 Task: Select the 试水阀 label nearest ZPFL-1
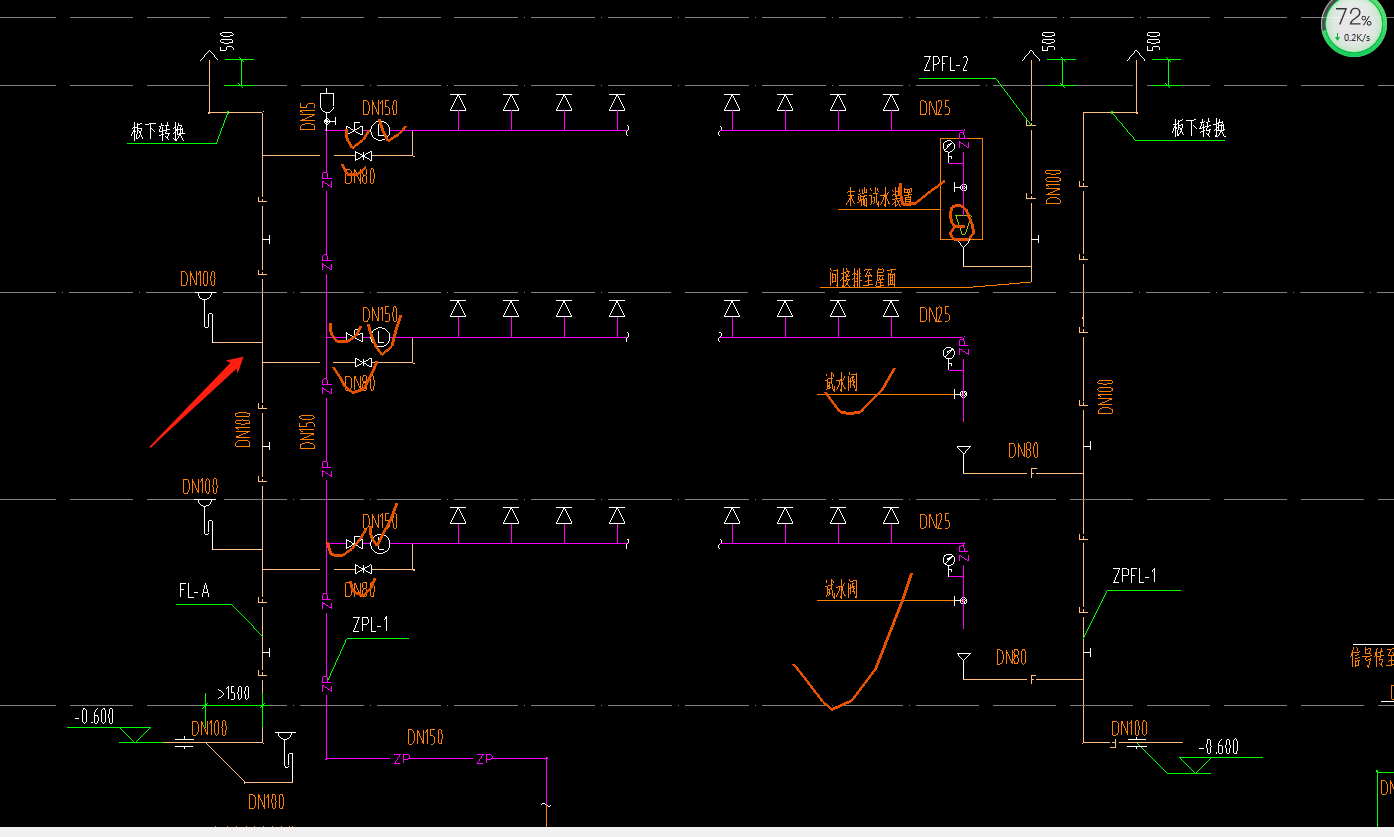(x=841, y=589)
